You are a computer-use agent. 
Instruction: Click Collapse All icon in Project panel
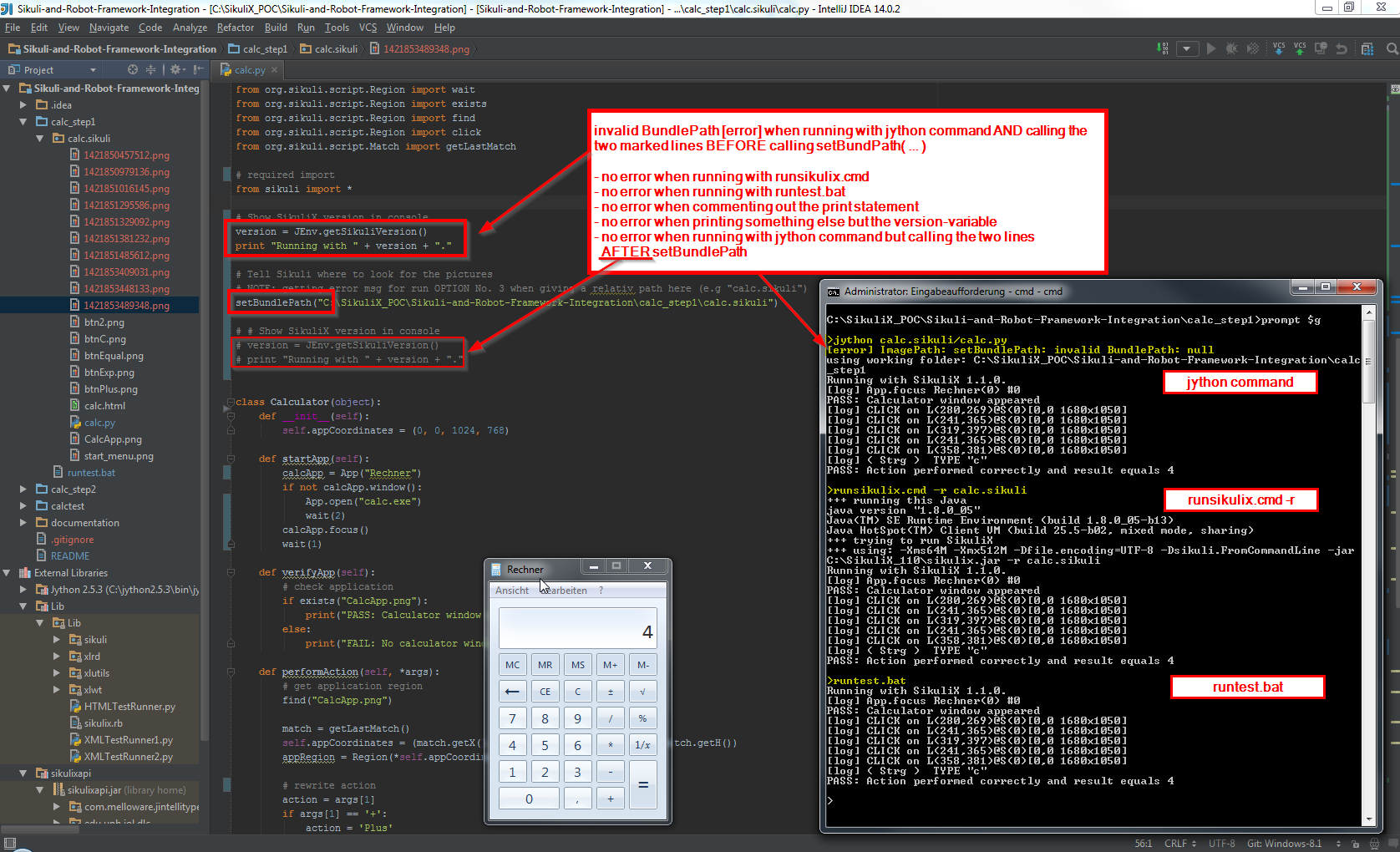(x=150, y=69)
